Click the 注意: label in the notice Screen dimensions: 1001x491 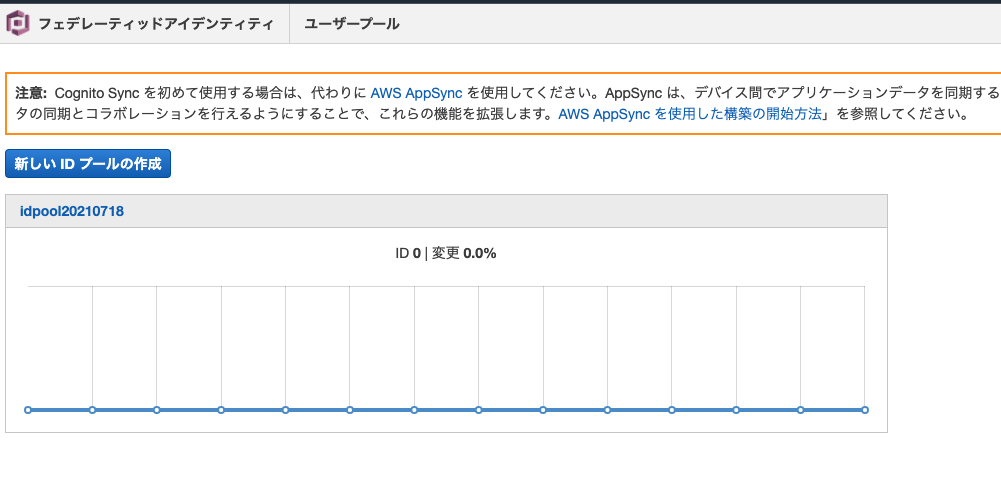31,93
